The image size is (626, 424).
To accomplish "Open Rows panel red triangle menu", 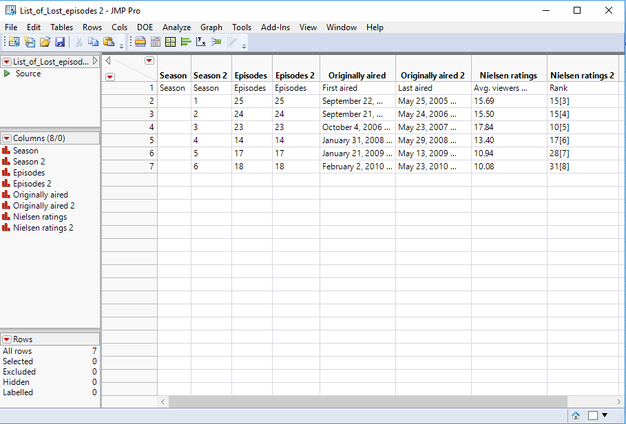I will click(x=7, y=339).
